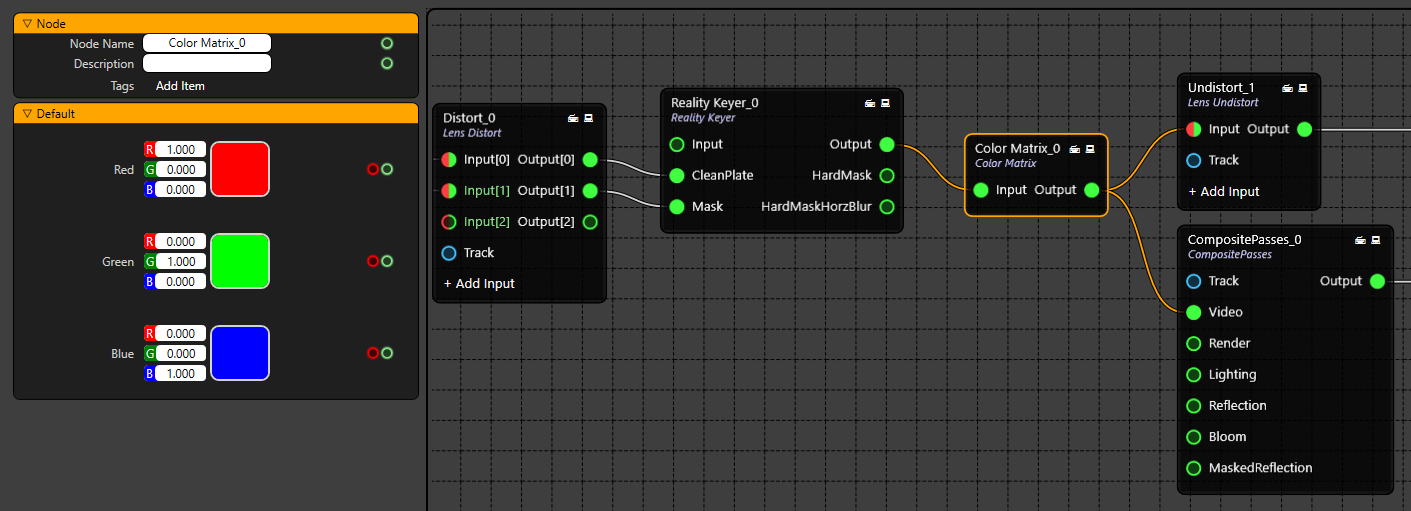Open the Green color swatch
The width and height of the screenshot is (1411, 511).
240,261
